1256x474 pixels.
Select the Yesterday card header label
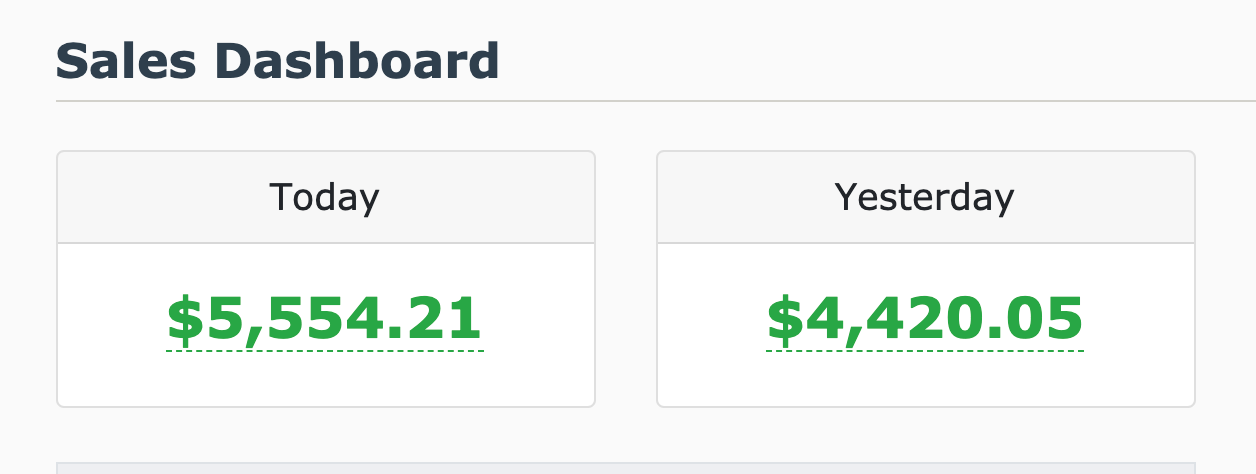925,197
